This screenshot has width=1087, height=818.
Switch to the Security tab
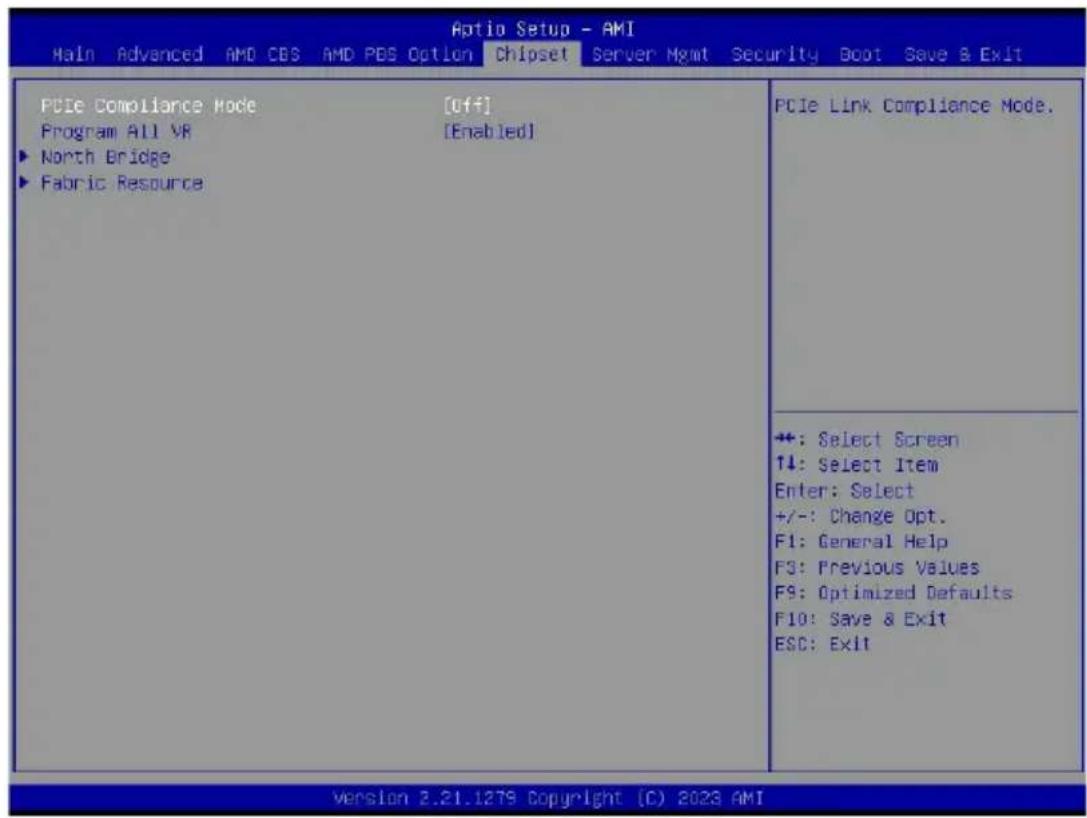(774, 54)
